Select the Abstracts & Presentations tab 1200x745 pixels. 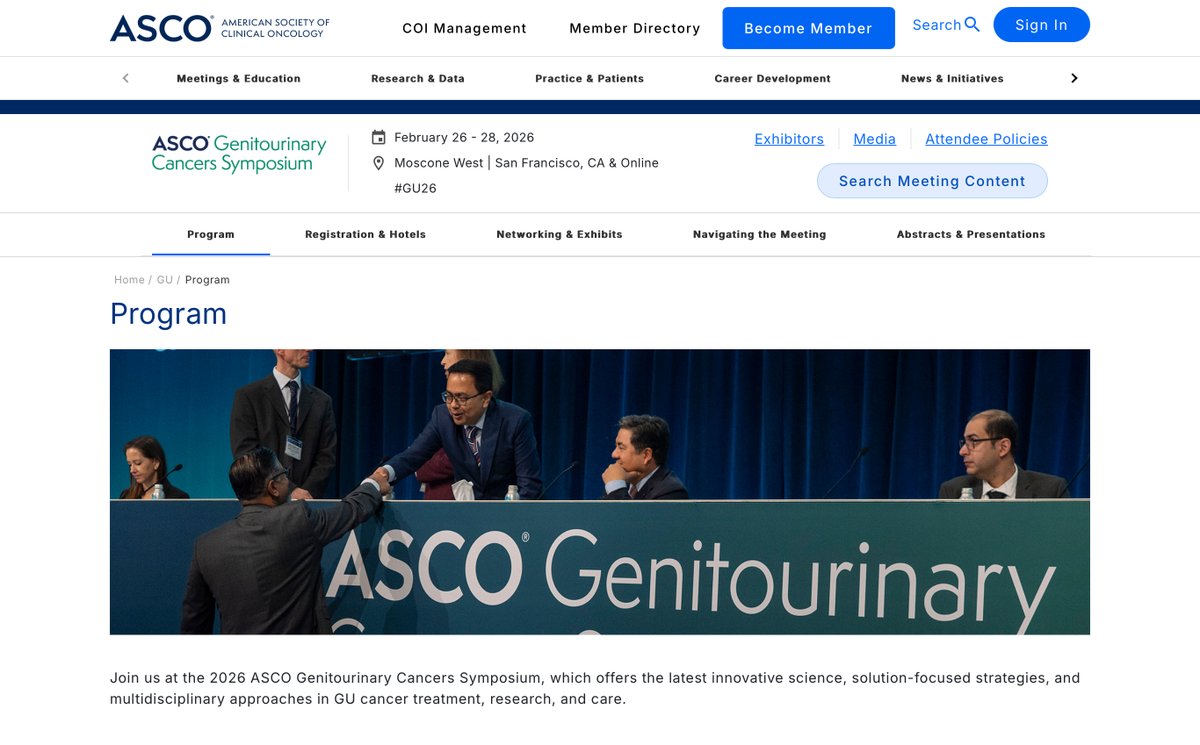(x=971, y=234)
